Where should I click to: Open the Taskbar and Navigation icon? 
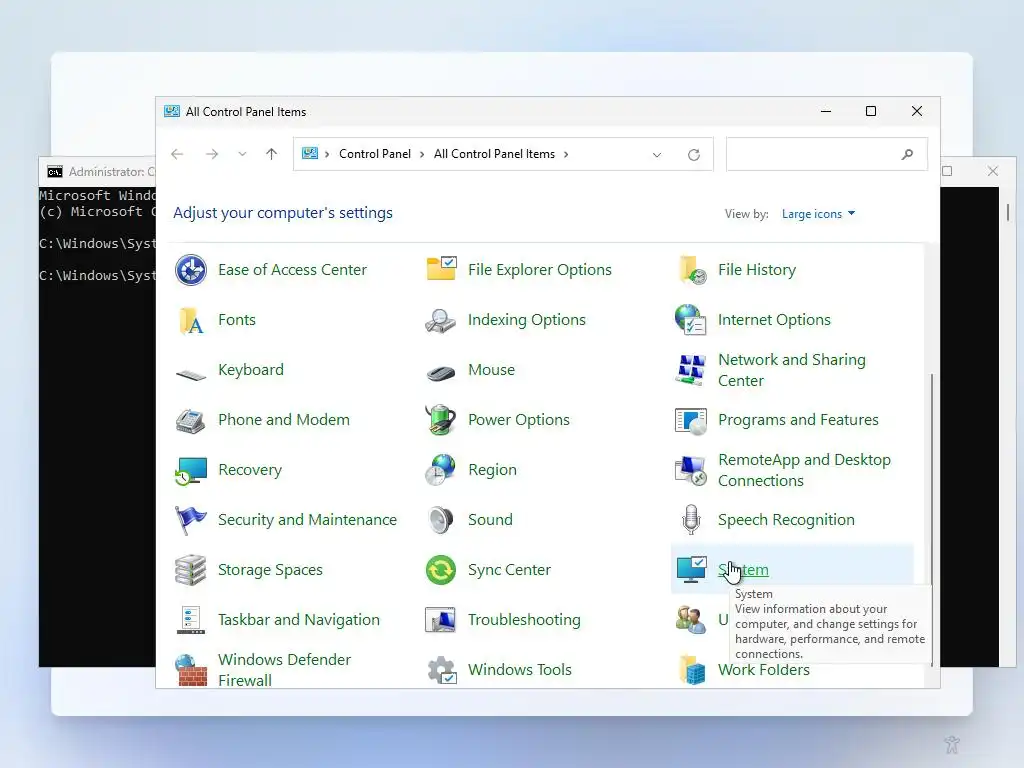pos(191,620)
